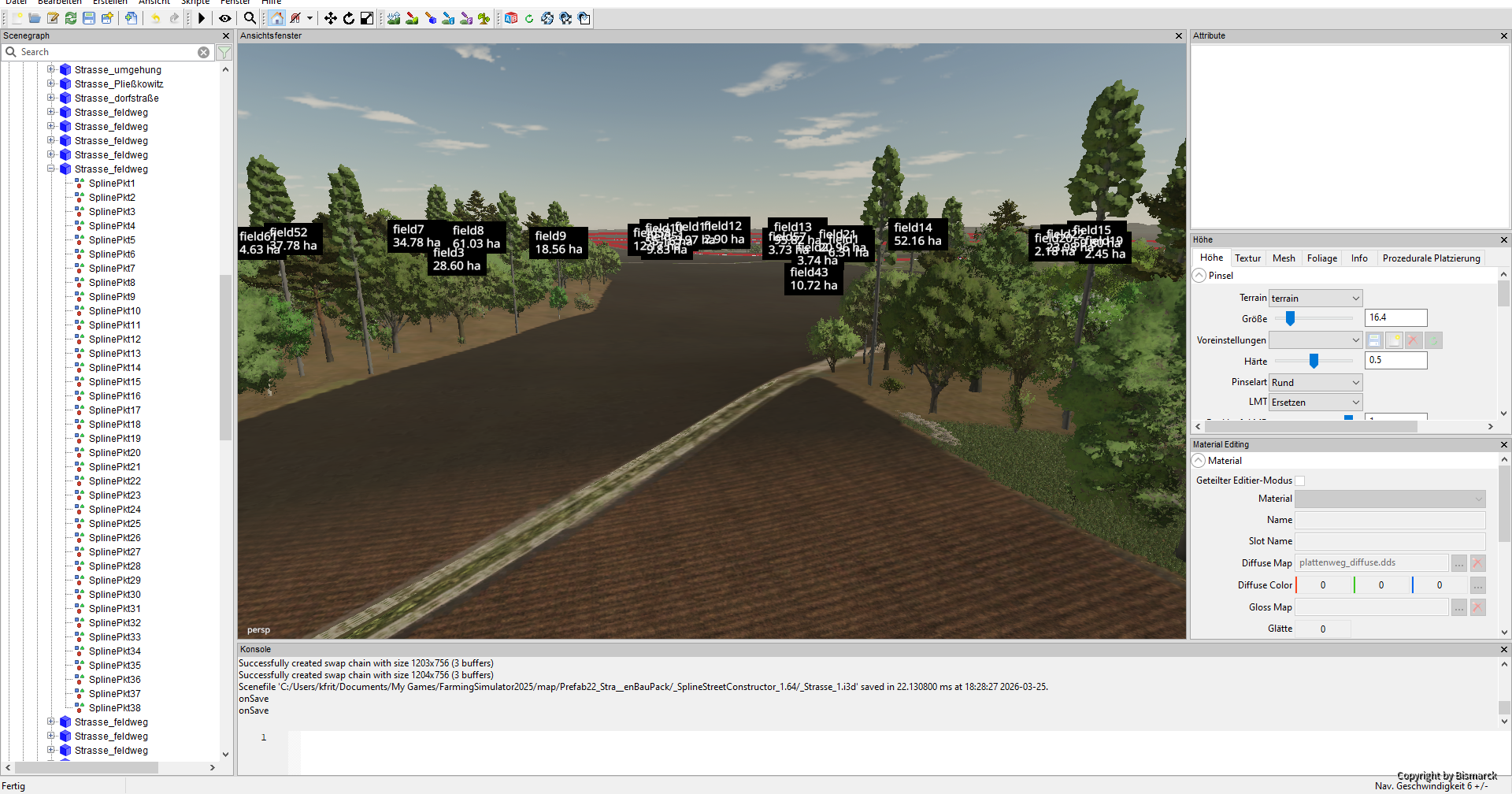Save brush preset with floppy icon

click(x=1374, y=340)
